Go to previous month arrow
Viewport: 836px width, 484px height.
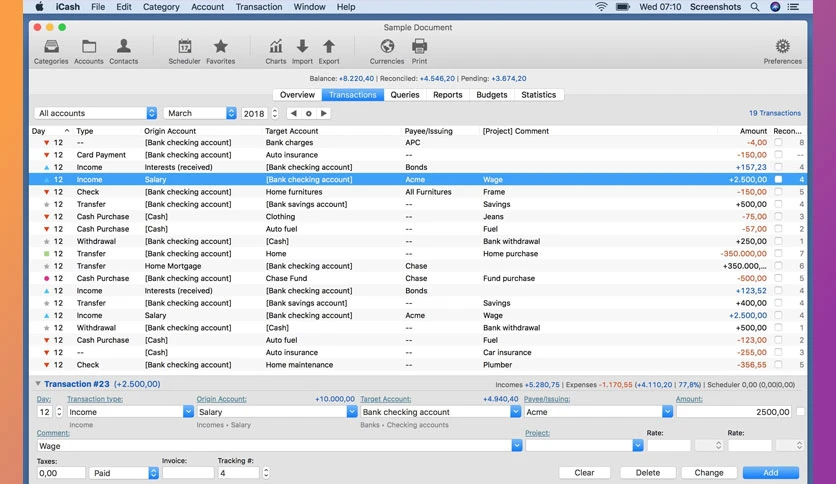(x=293, y=114)
